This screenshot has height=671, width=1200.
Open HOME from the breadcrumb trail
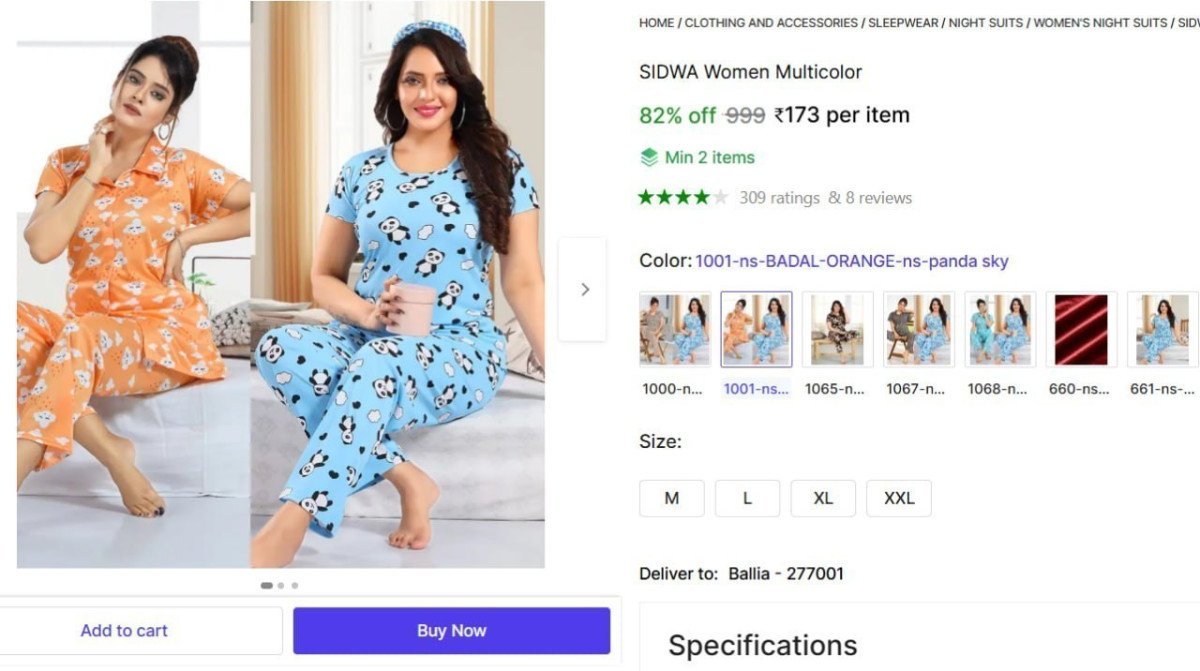click(x=656, y=22)
